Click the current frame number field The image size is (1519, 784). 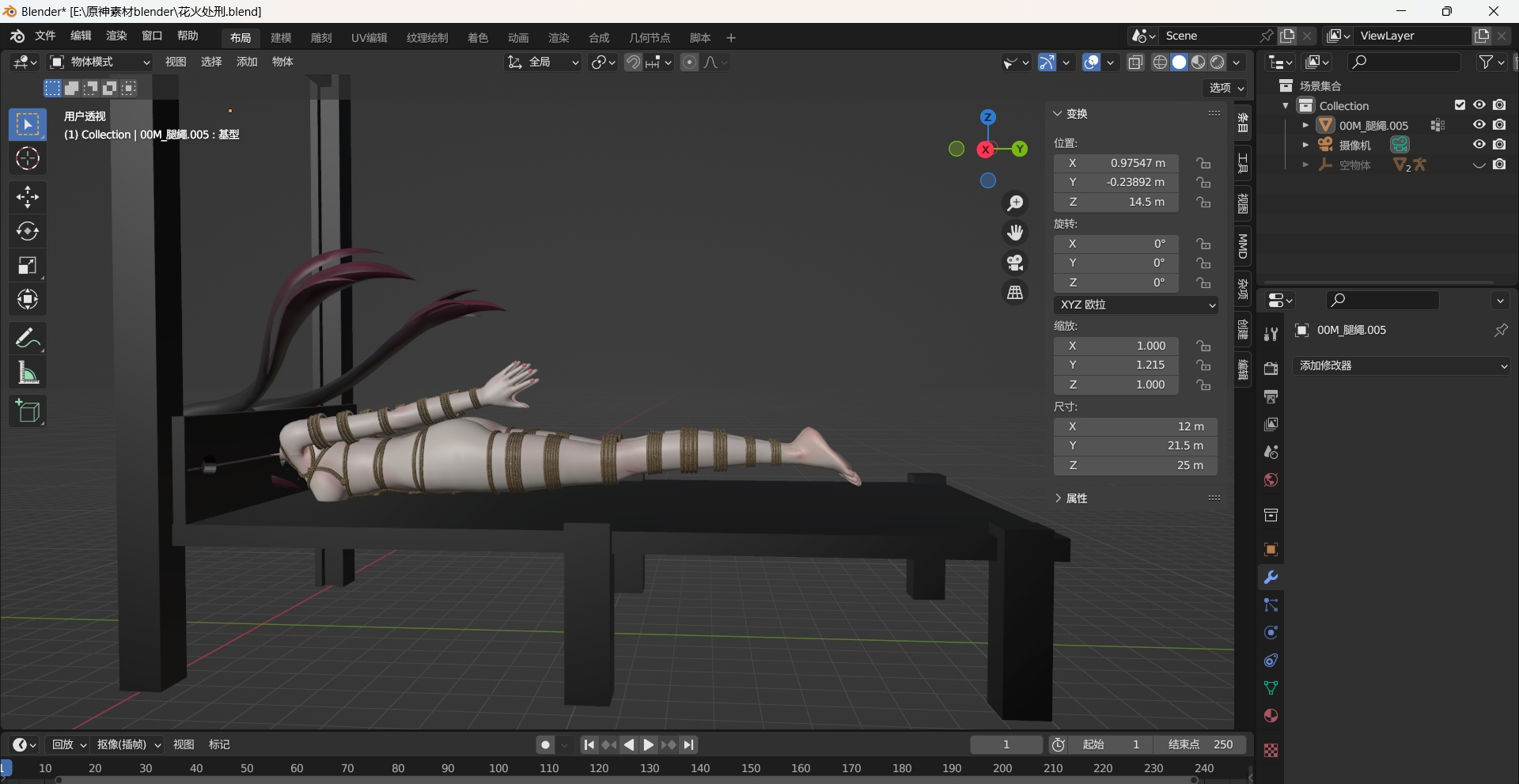1006,744
